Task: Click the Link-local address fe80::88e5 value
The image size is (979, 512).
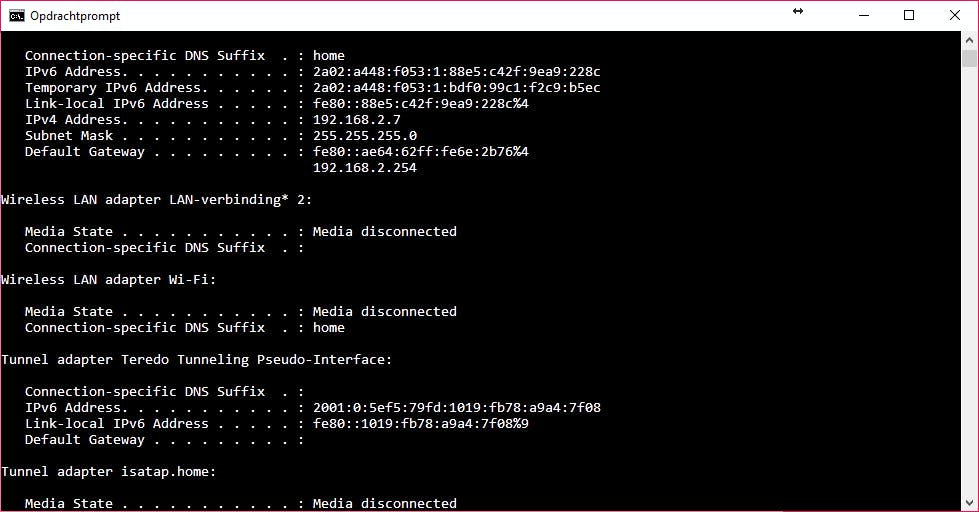Action: click(x=420, y=104)
